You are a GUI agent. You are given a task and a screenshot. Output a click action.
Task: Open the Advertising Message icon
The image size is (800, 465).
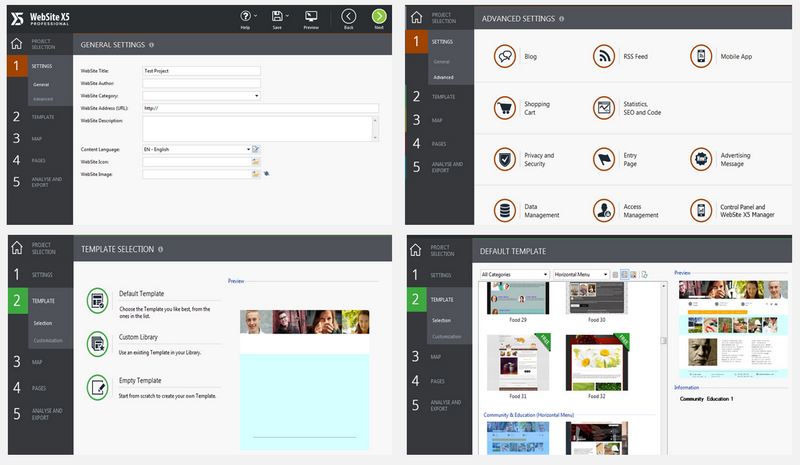(x=701, y=159)
